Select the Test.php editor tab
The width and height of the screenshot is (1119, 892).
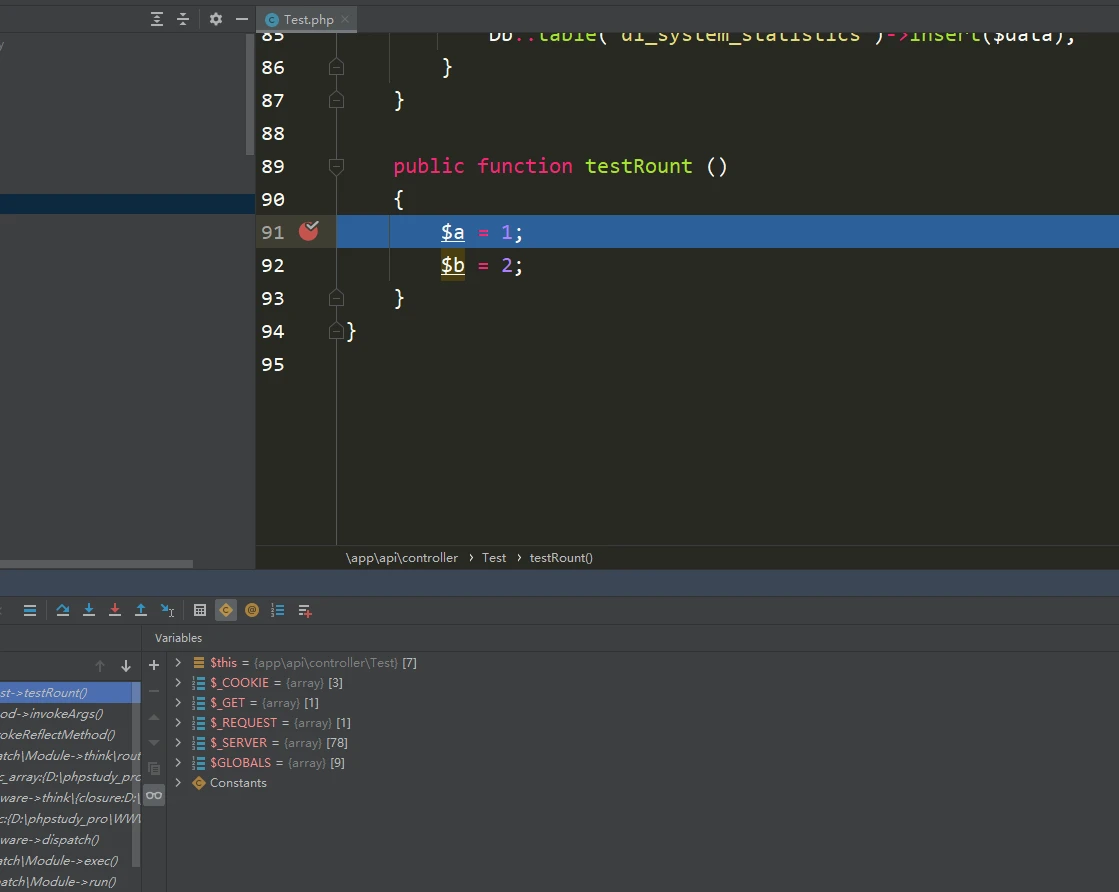pyautogui.click(x=308, y=20)
